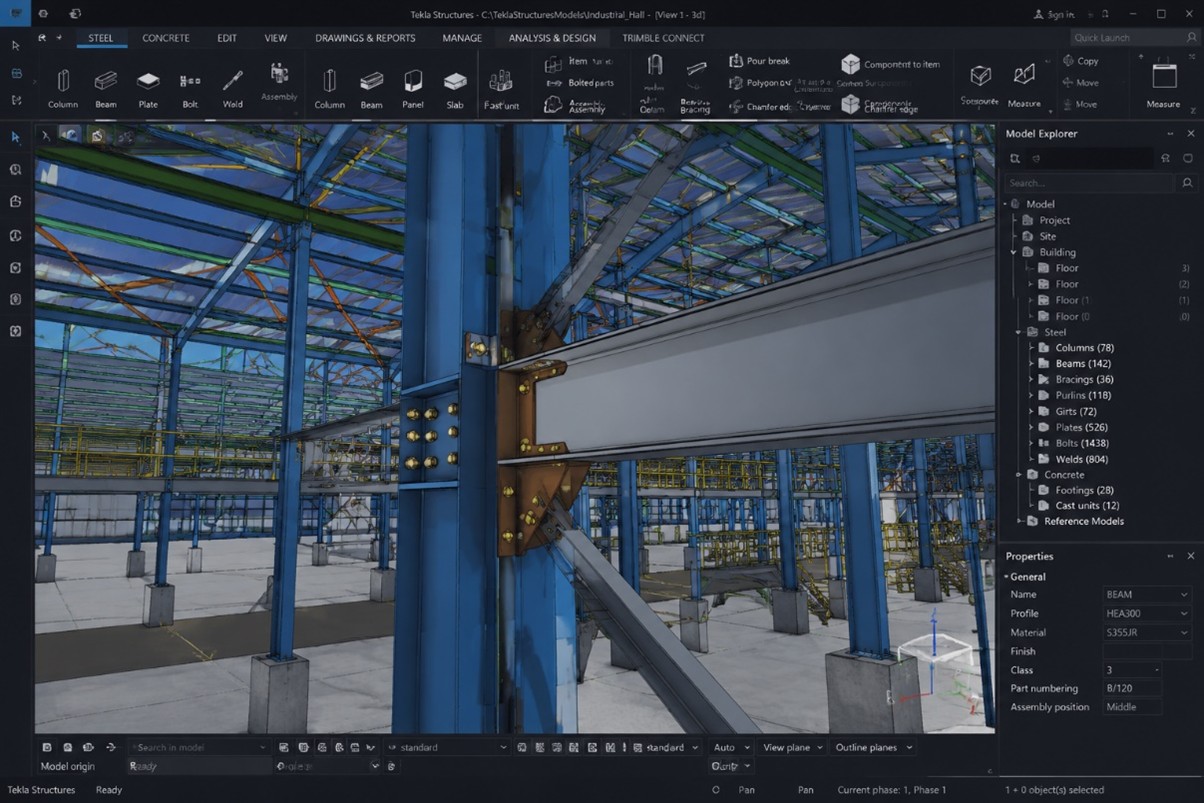The width and height of the screenshot is (1204, 803).
Task: Click the Bolted parts tool
Action: tap(579, 83)
